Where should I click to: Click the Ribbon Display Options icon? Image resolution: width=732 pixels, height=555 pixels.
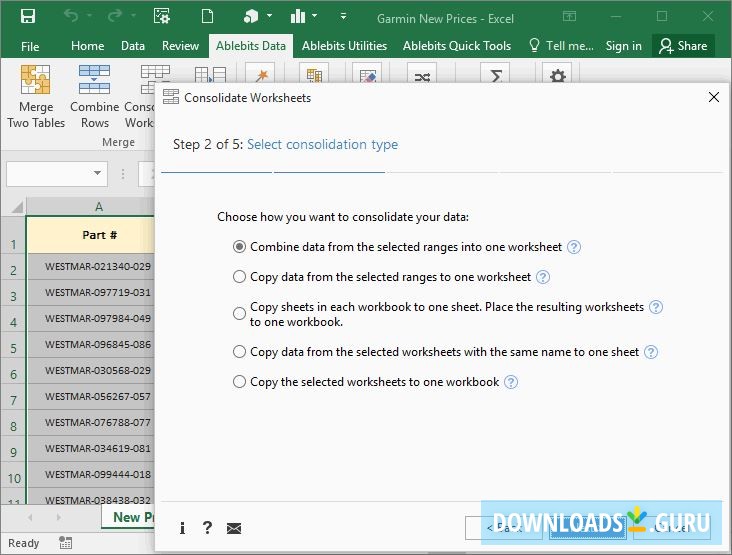(569, 17)
